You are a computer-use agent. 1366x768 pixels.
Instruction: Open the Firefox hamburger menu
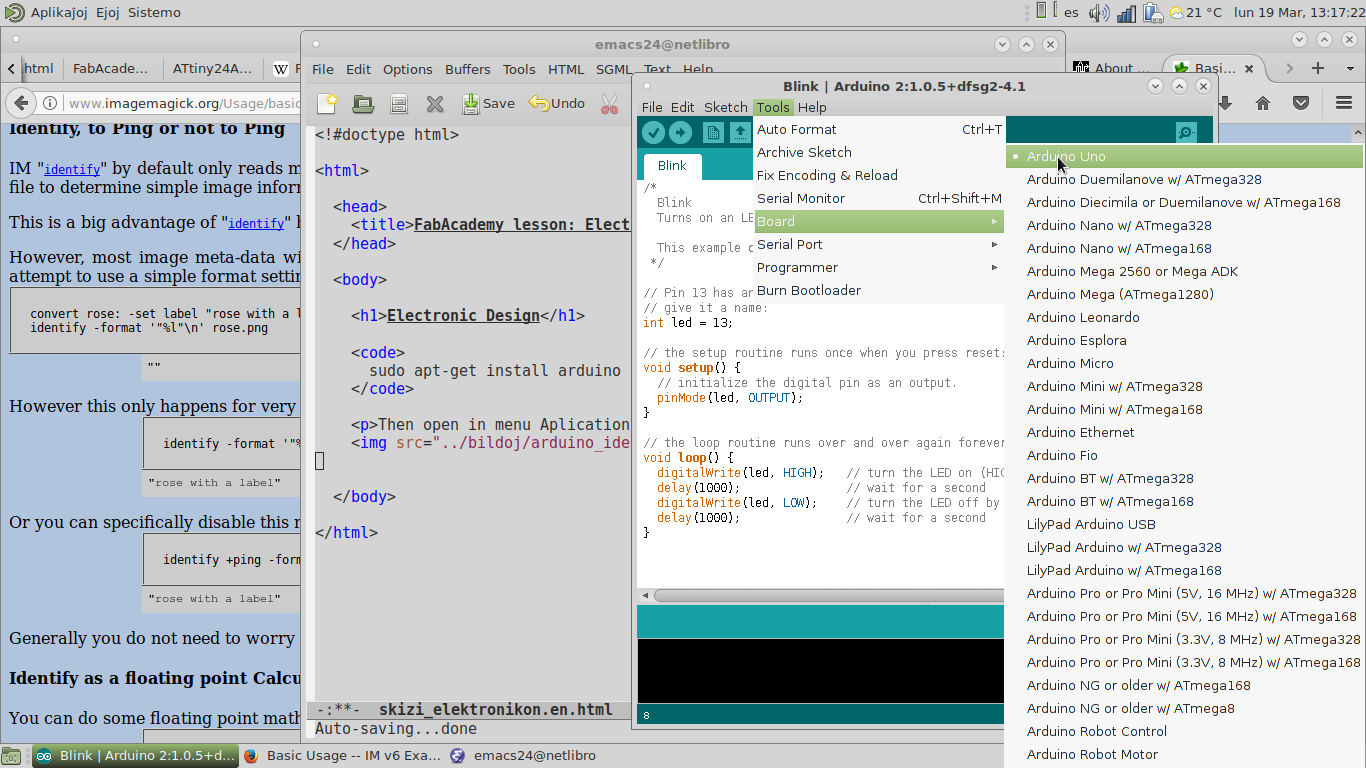pos(1344,102)
